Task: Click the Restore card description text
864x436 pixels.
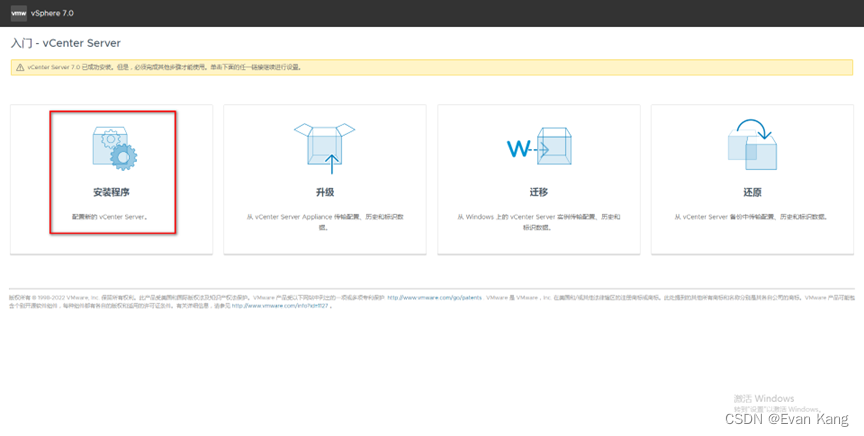Action: (751, 216)
